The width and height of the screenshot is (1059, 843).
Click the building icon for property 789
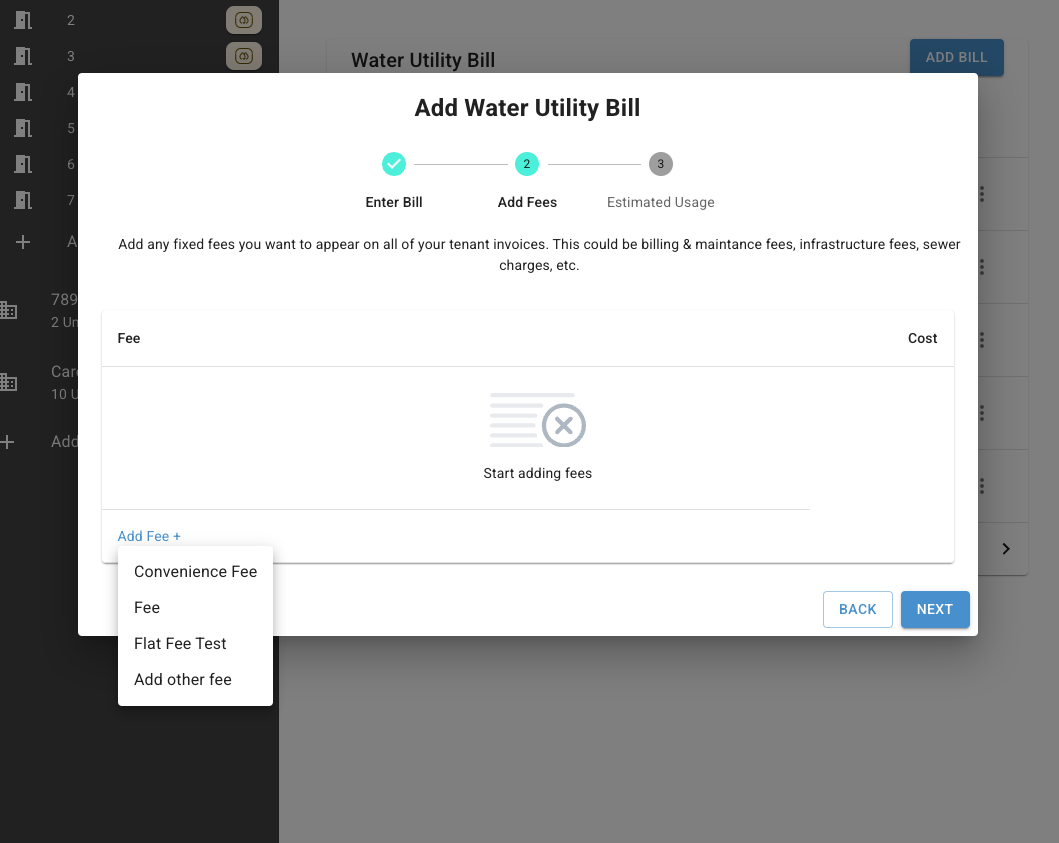point(8,310)
